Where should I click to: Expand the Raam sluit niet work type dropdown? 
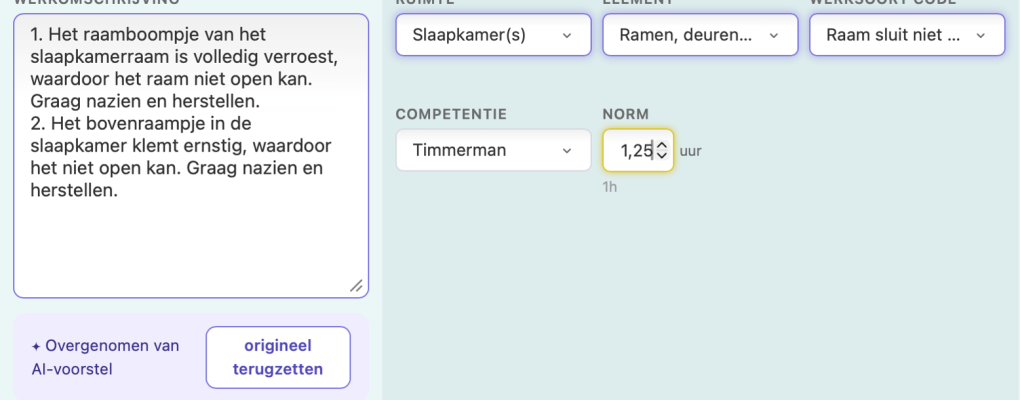(x=907, y=35)
